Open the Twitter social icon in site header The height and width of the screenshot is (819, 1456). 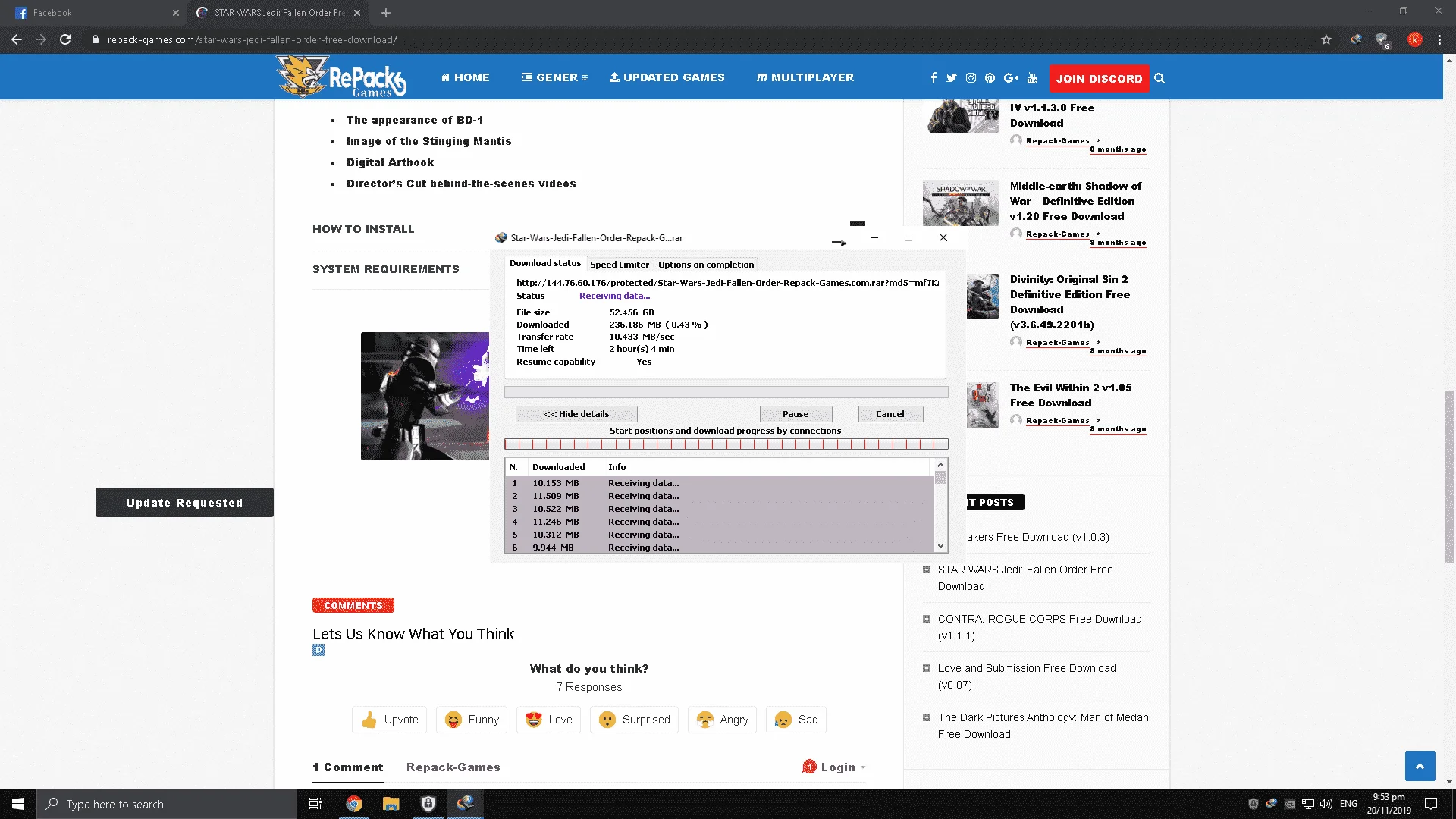(x=952, y=77)
